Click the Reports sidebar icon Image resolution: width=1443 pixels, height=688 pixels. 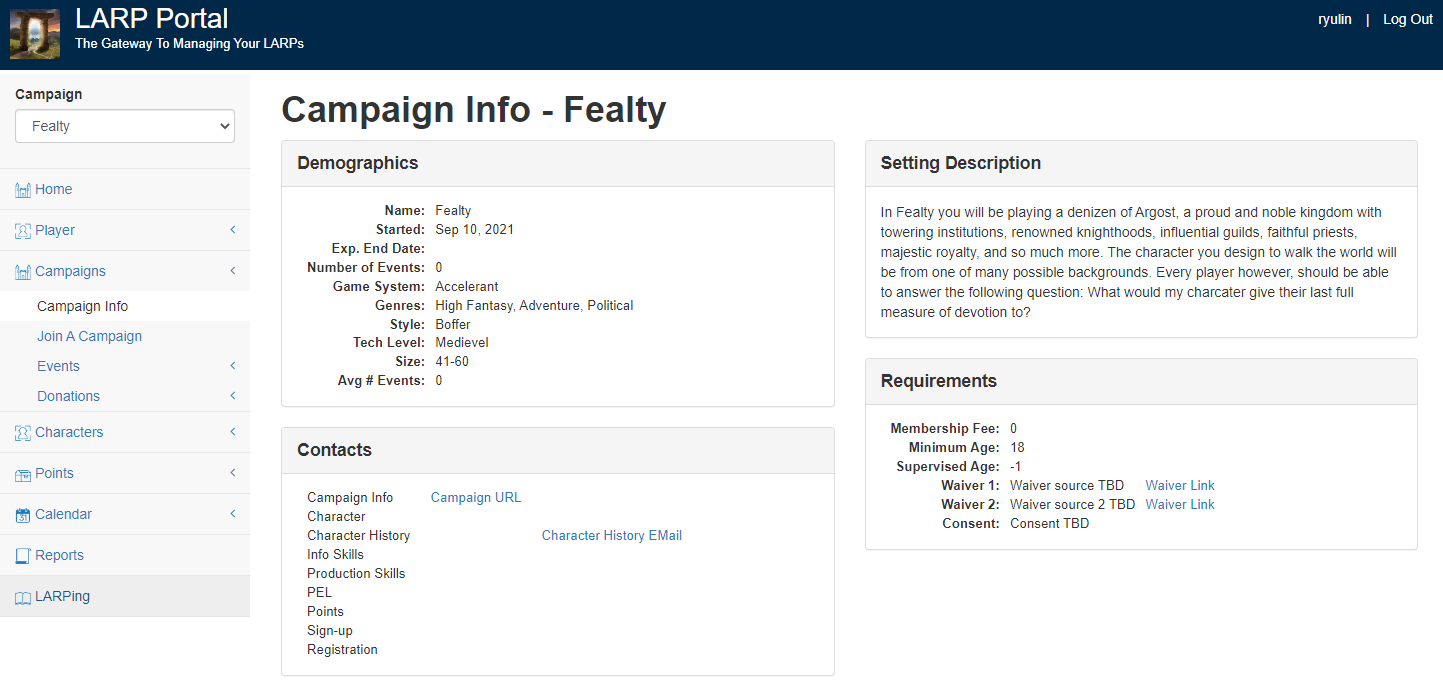pyautogui.click(x=23, y=556)
